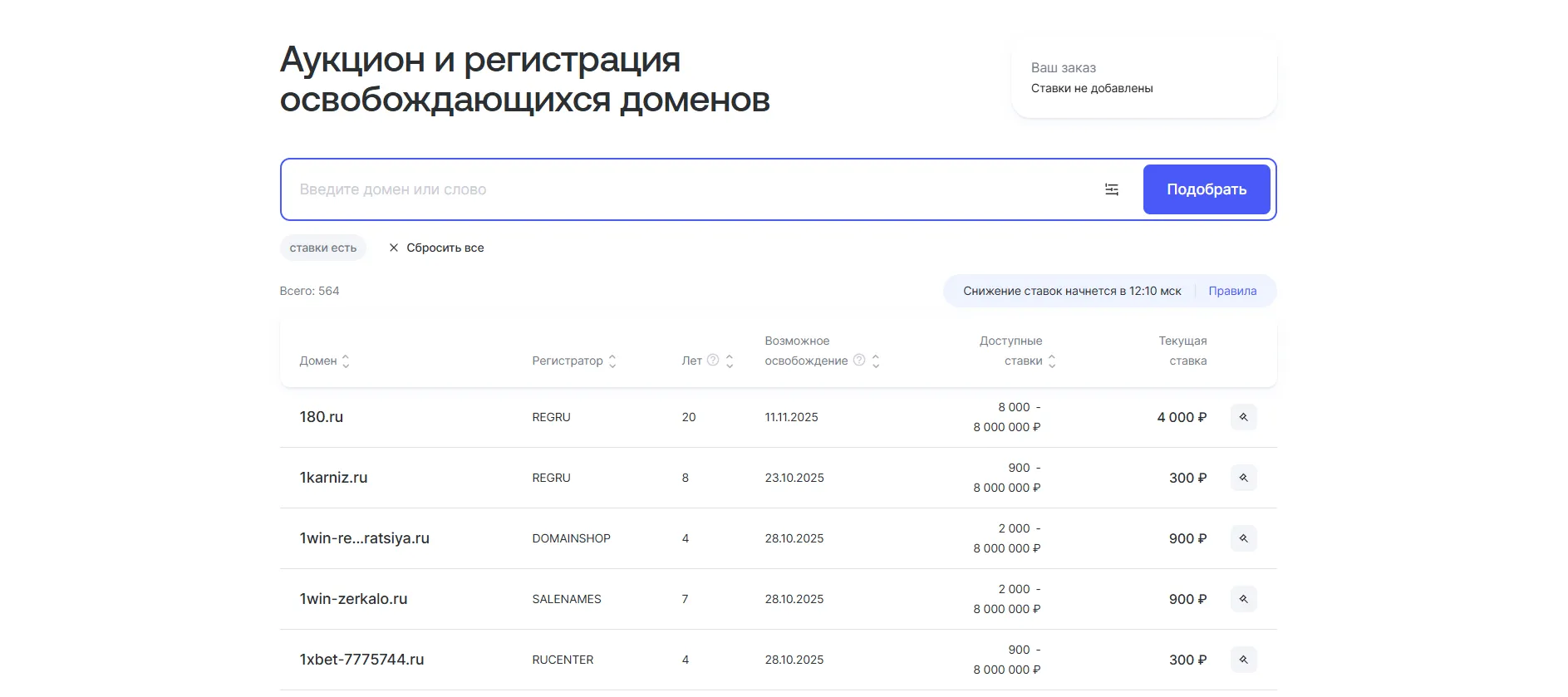
Task: Sort the table by Лет column arrows
Action: 730,361
